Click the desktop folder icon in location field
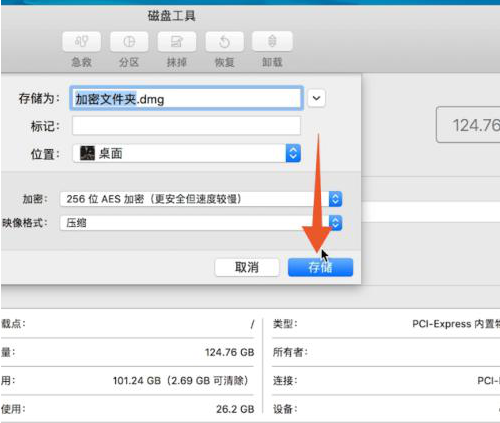Image resolution: width=500 pixels, height=423 pixels. [88, 153]
